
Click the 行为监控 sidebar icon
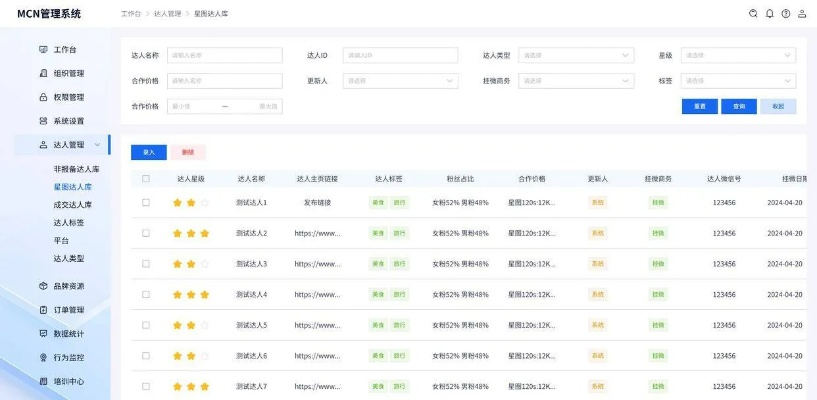point(43,357)
